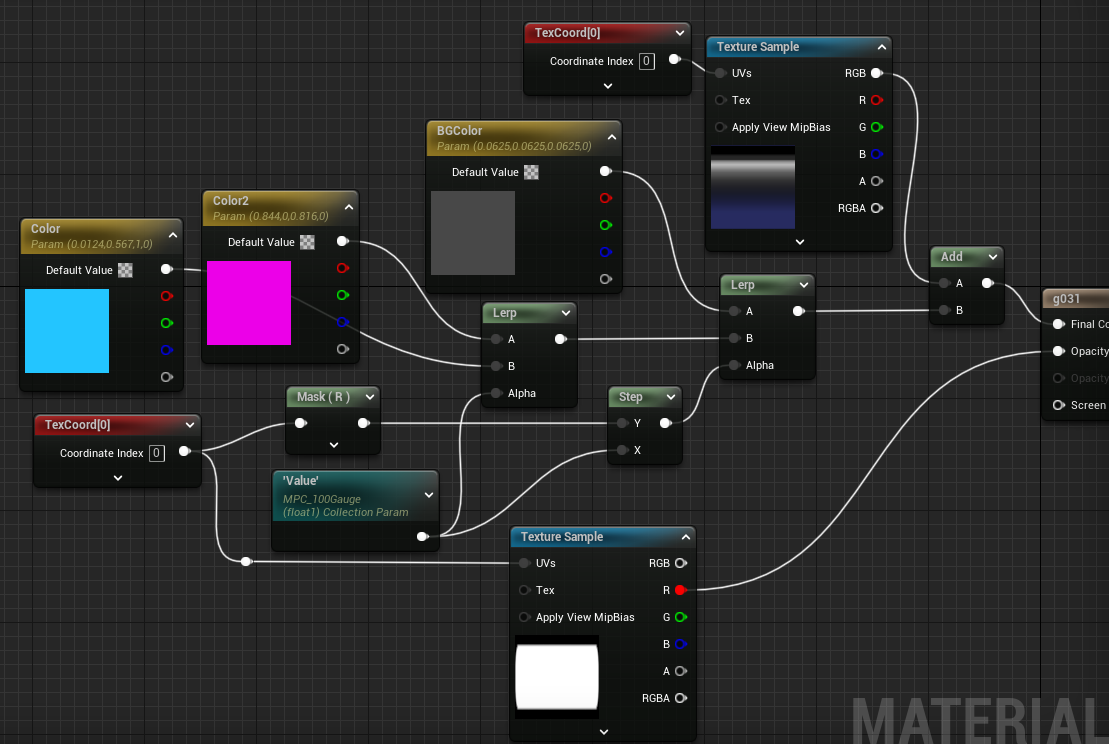Expand the left Lerp node header arrow

566,313
